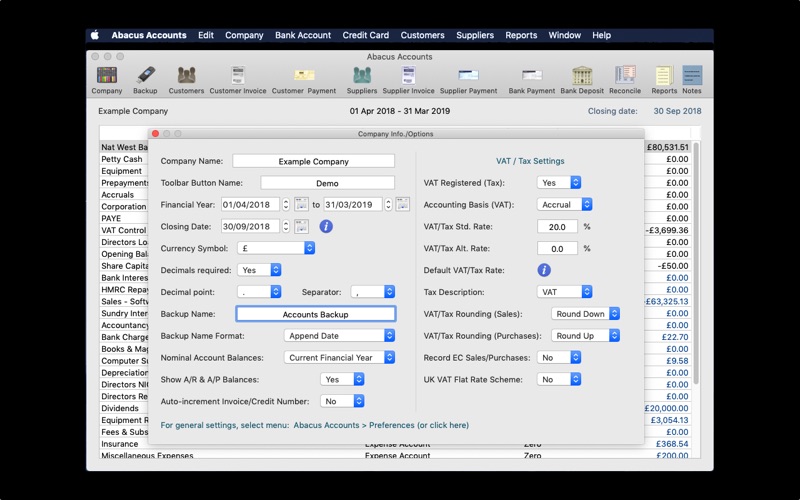Open the Help menu
The image size is (800, 500).
tap(602, 35)
